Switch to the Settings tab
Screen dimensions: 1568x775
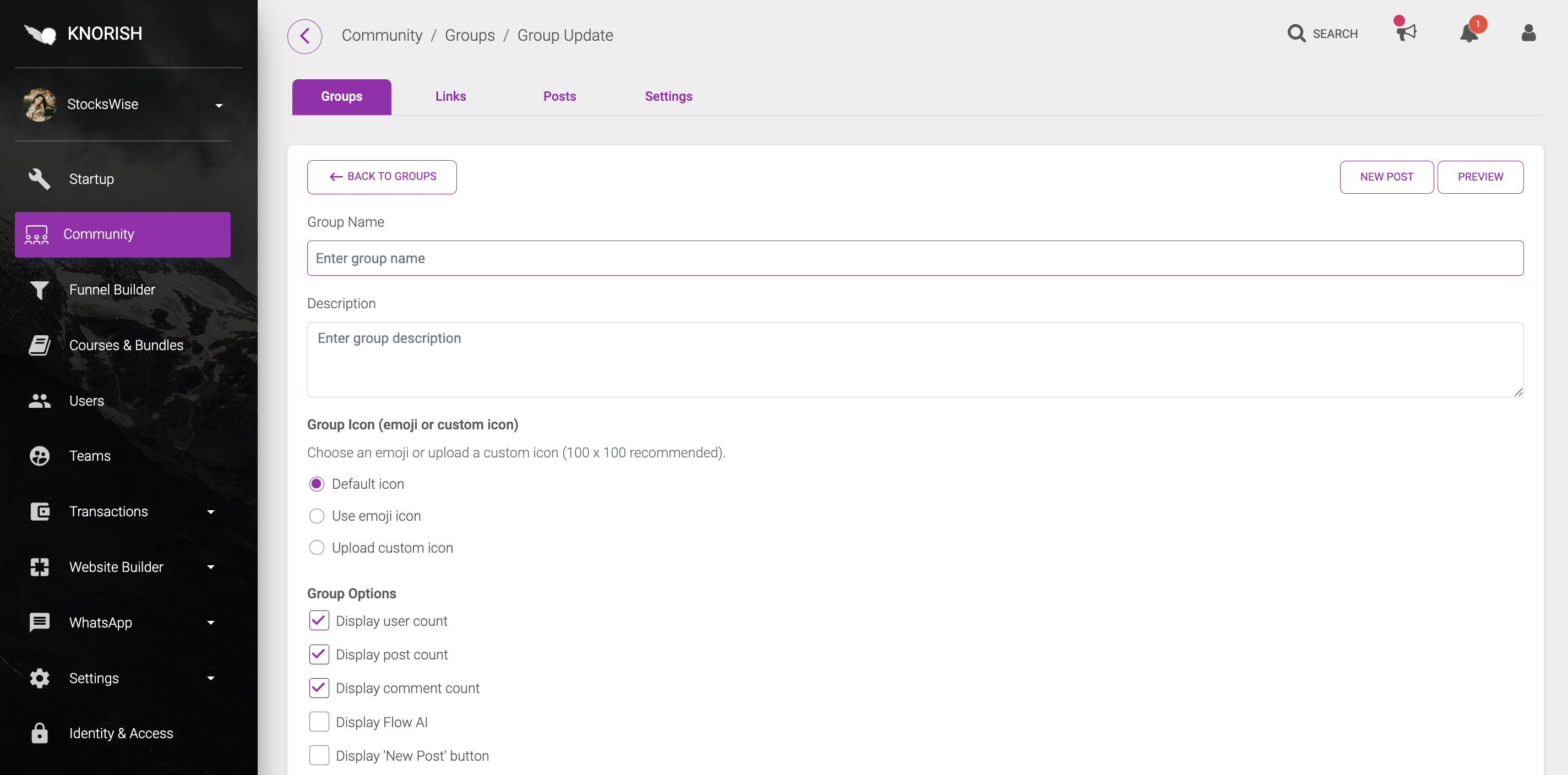(x=668, y=97)
